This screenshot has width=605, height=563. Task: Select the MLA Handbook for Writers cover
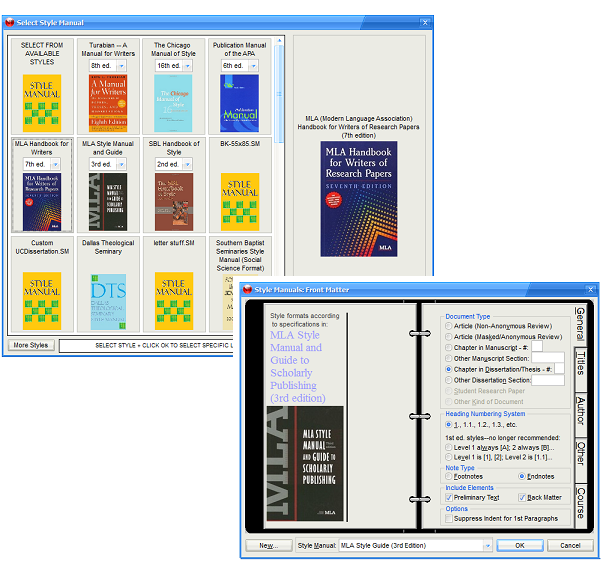(x=42, y=202)
